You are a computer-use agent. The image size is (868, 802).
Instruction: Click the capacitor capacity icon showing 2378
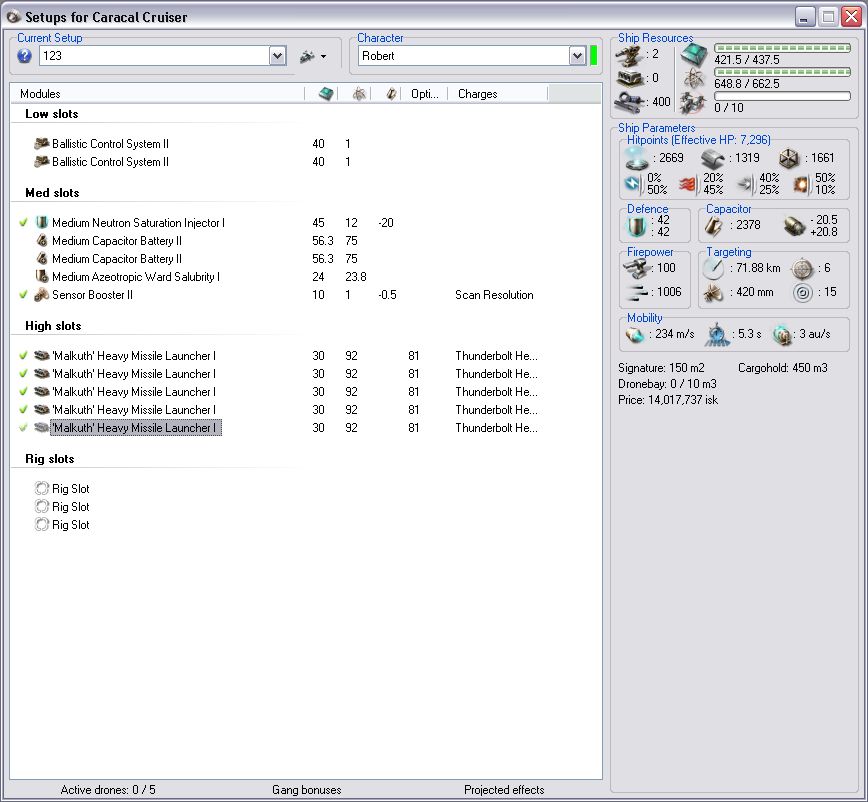(x=714, y=226)
